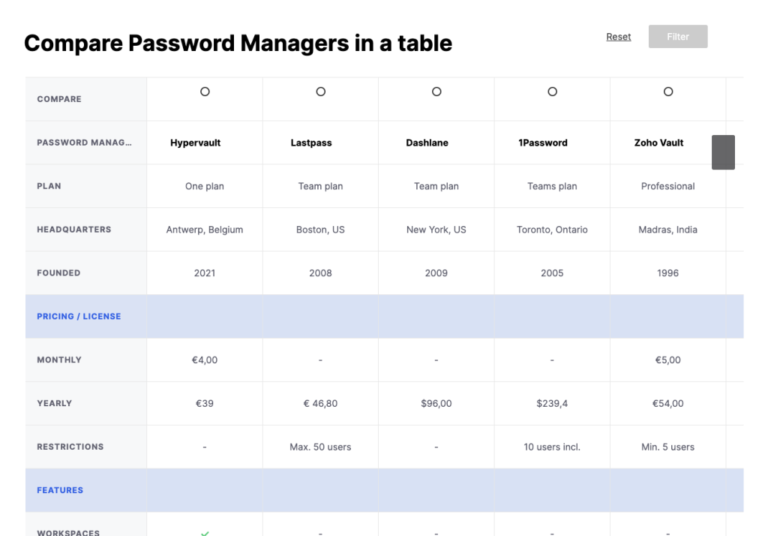
Task: Select the Zoho Vault compare radio button
Action: click(668, 92)
